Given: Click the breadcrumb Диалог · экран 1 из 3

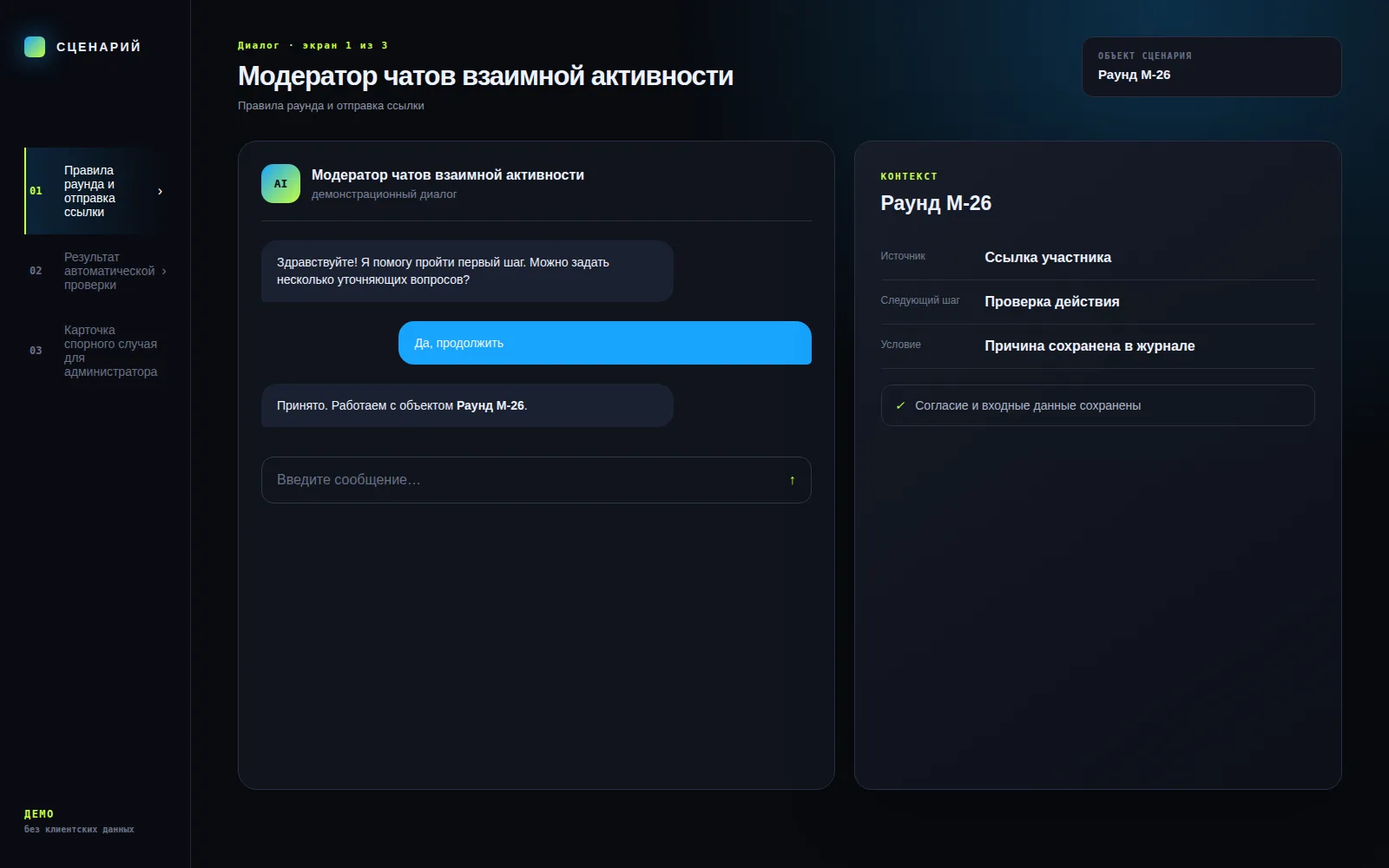Looking at the screenshot, I should tap(313, 45).
